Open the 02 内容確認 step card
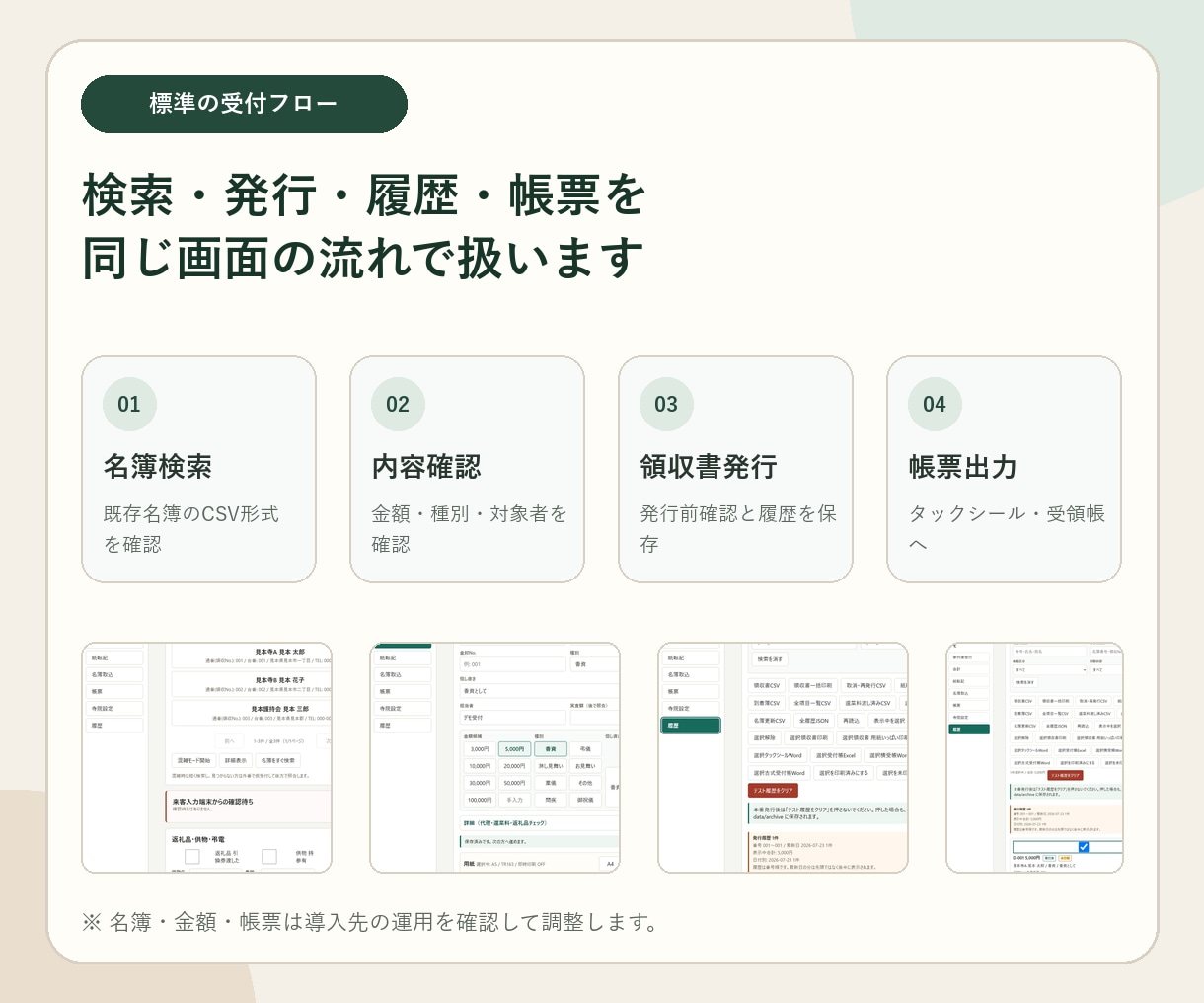The image size is (1204, 1003). click(467, 469)
